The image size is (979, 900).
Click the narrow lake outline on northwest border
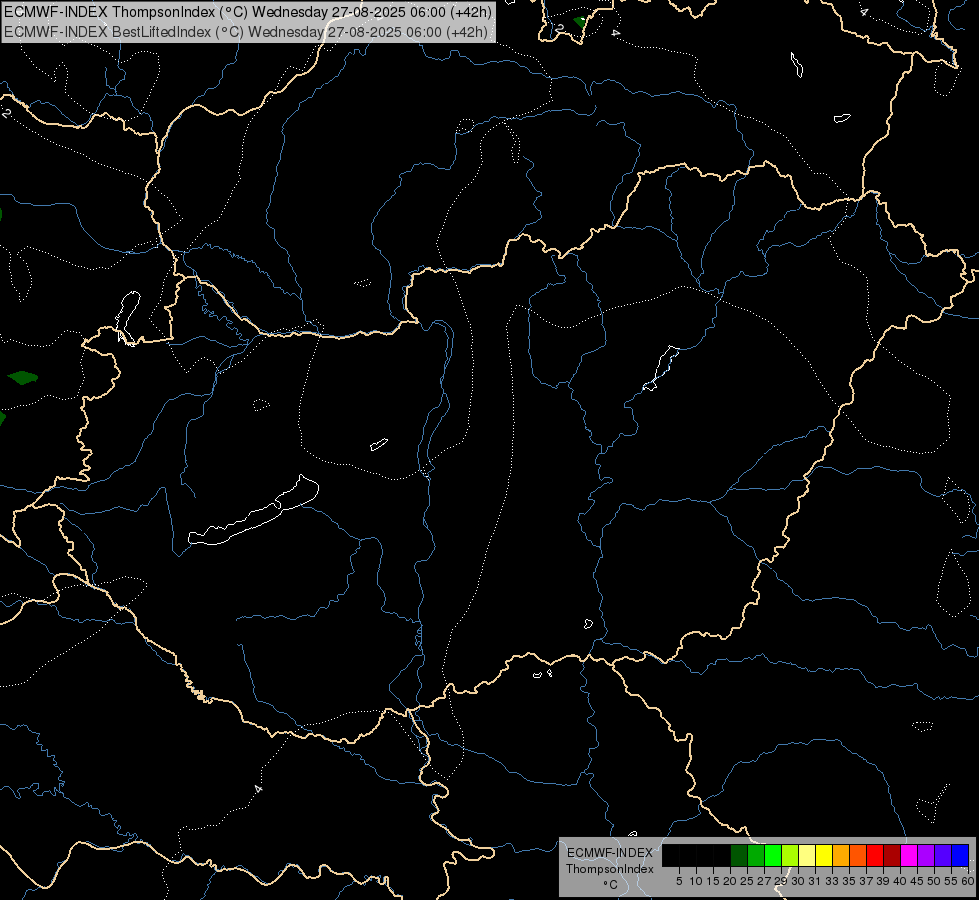tap(128, 317)
